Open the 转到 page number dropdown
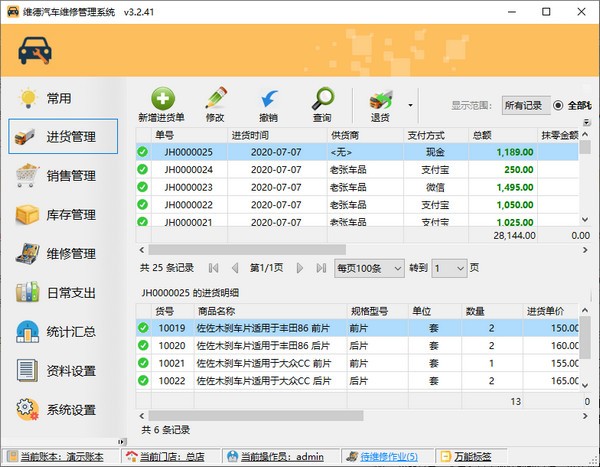600x467 pixels. pos(448,268)
